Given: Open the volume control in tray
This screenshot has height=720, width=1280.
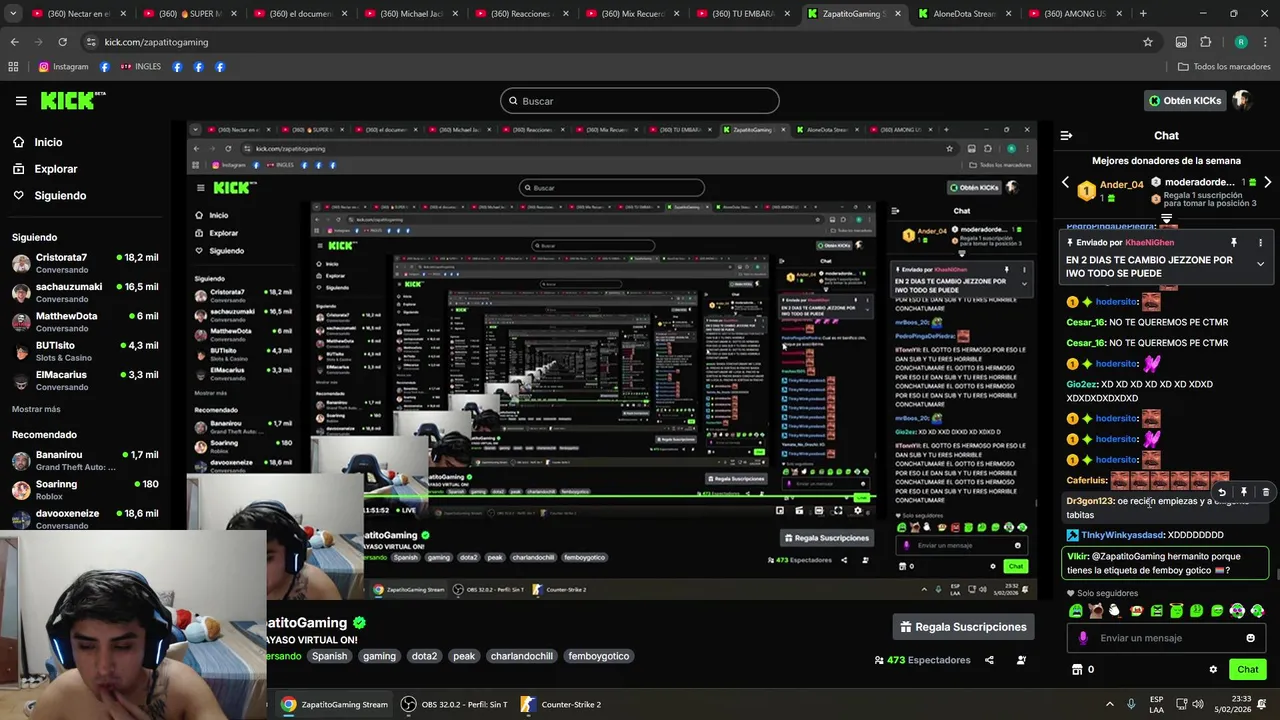Looking at the screenshot, I should tap(1198, 704).
